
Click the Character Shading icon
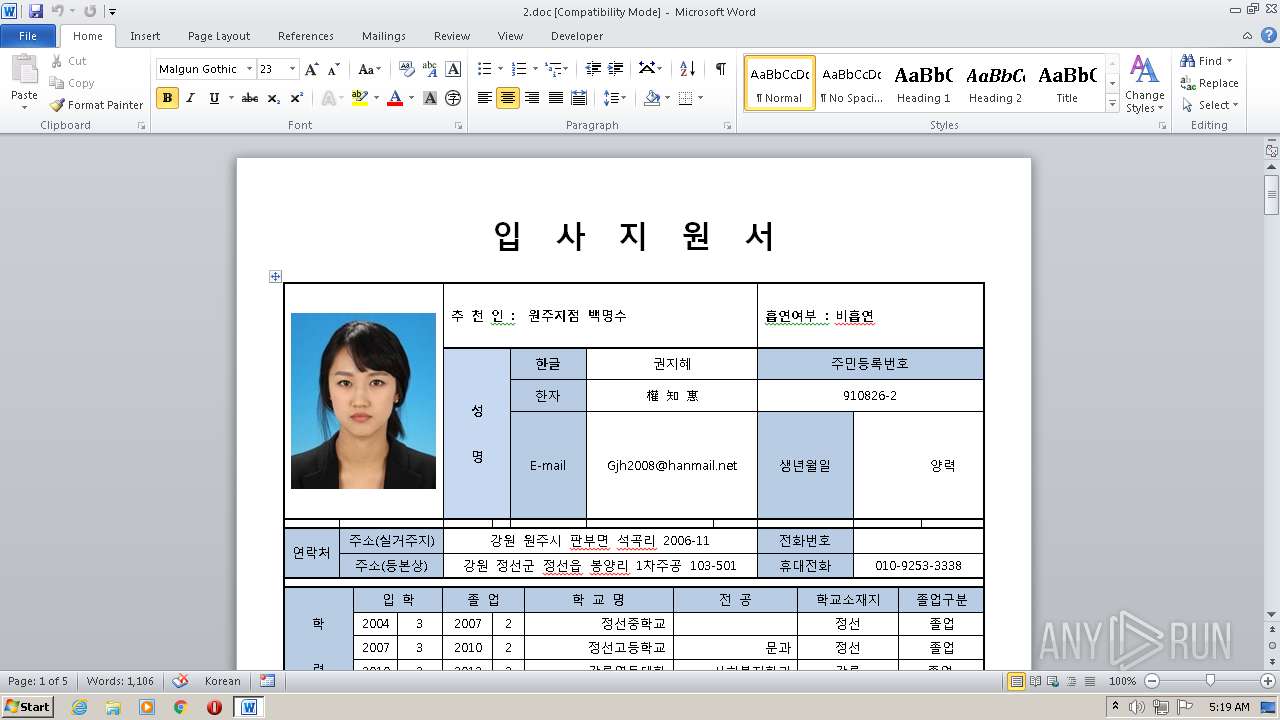pos(429,98)
